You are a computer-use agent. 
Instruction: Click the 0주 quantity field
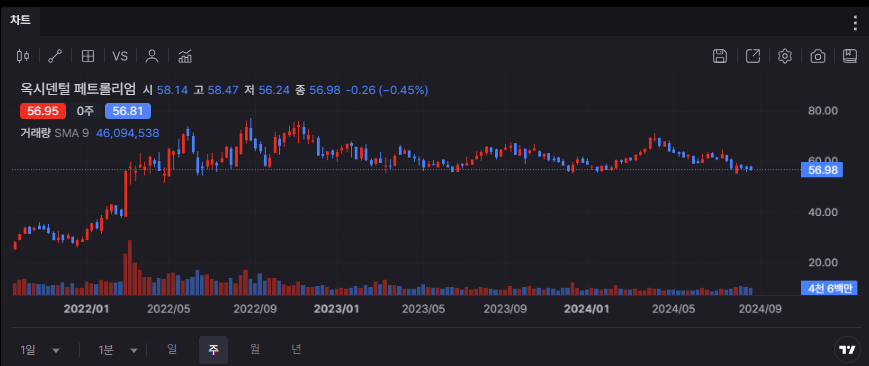(x=85, y=111)
